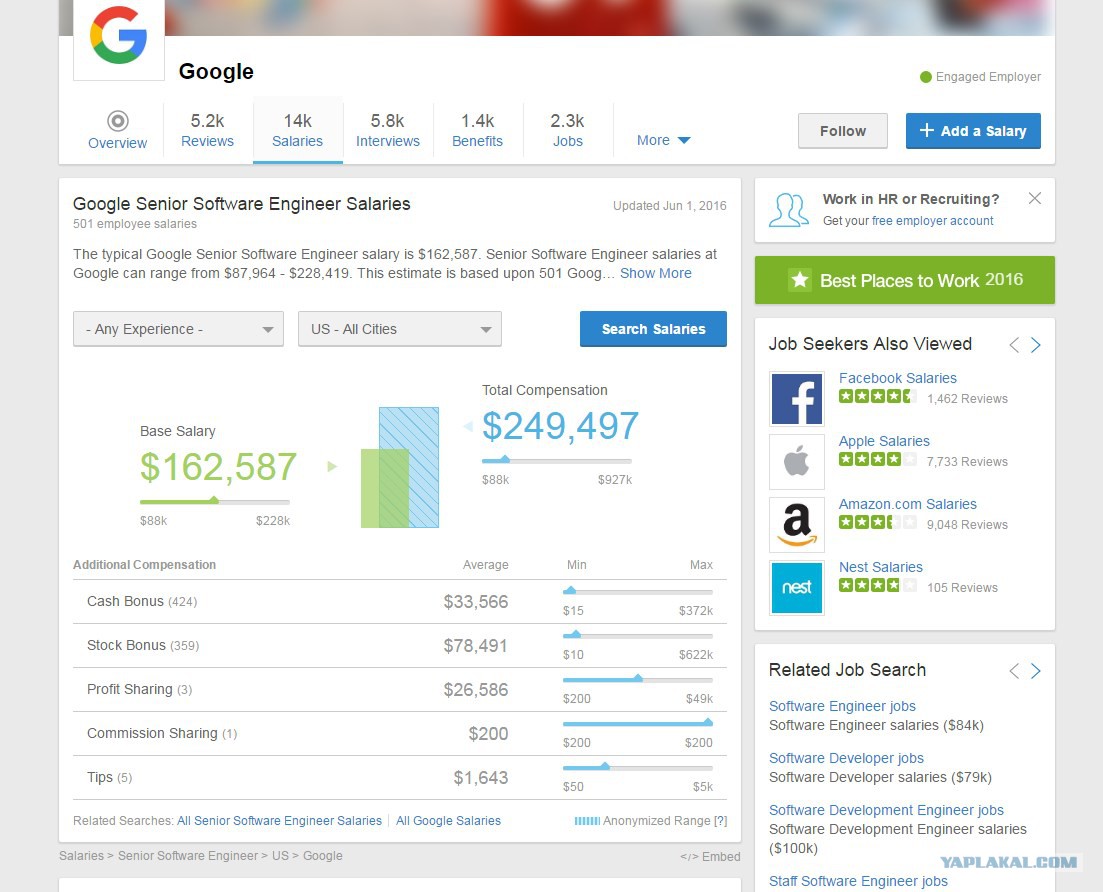This screenshot has height=892, width=1103.
Task: Click the Engaged Employer green dot
Action: (926, 77)
